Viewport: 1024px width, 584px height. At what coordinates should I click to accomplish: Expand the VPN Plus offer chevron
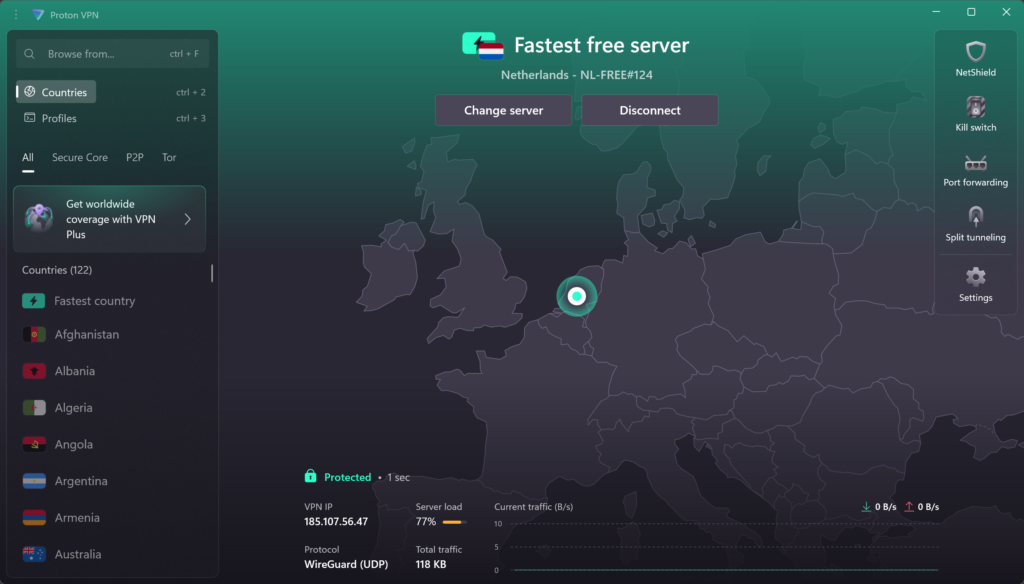187,219
